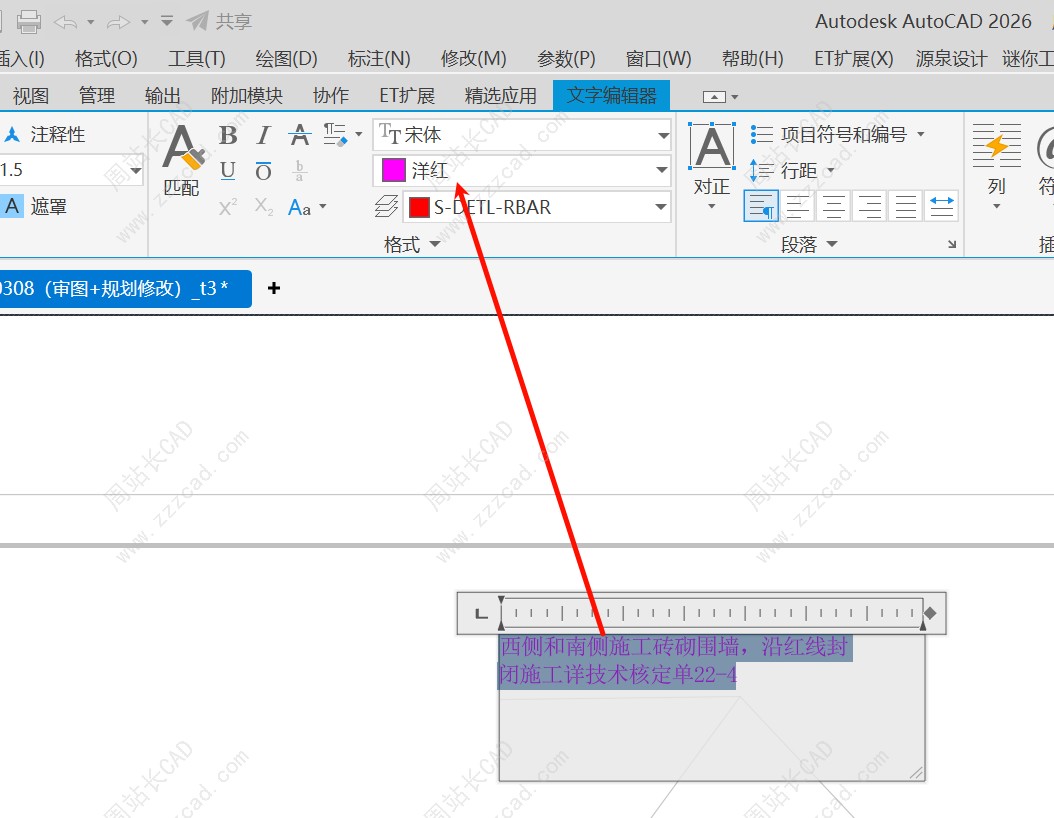1054x818 pixels.
Task: Click the superscript icon
Action: [x=228, y=207]
